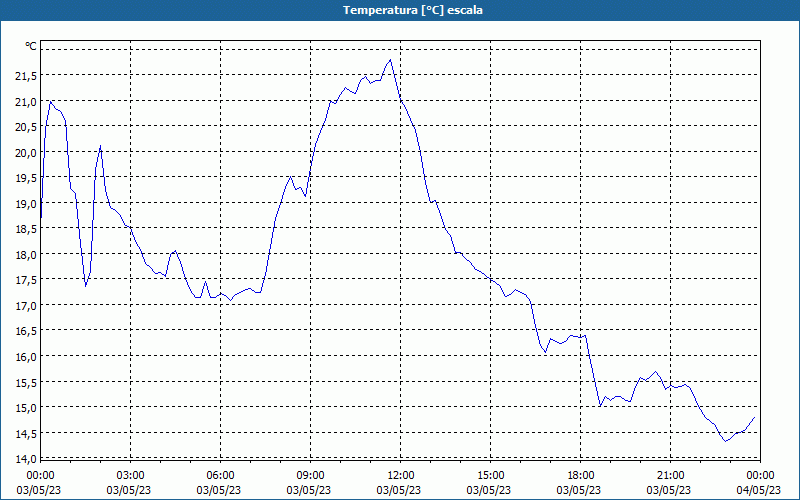Select the 19,0 temperature axis label
The image size is (800, 500).
click(x=26, y=204)
